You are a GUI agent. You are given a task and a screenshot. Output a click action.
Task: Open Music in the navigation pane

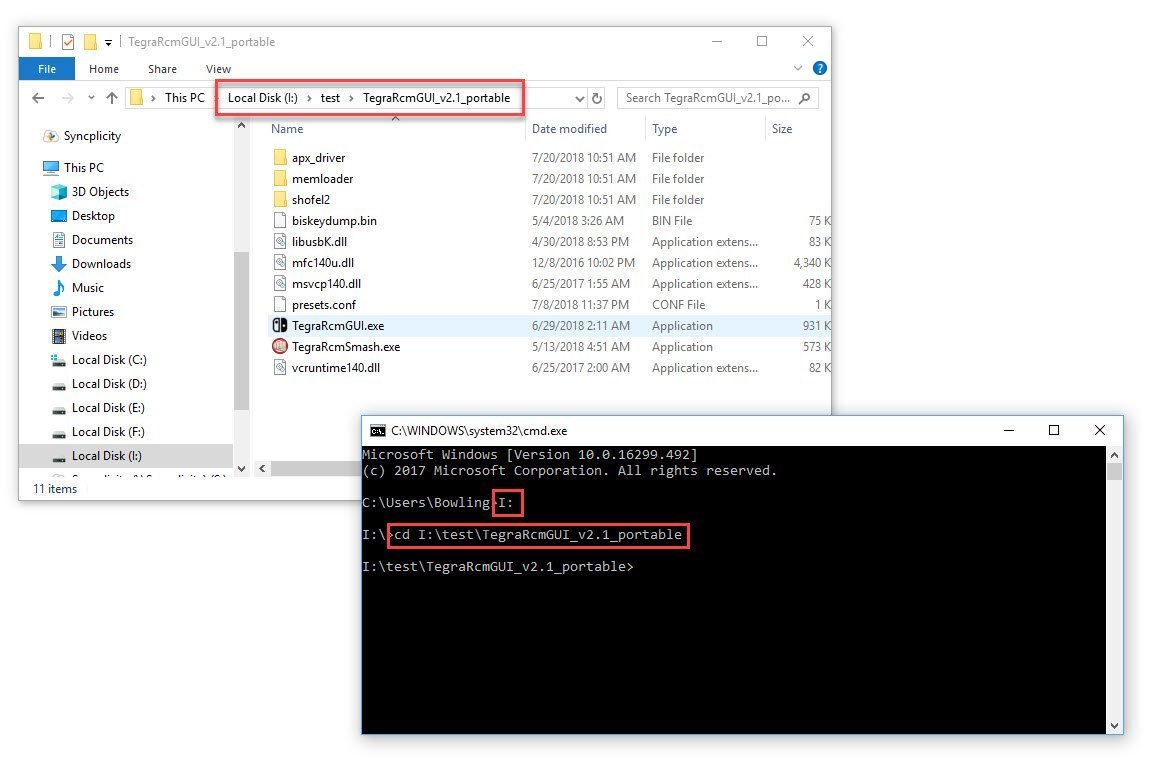click(x=77, y=288)
